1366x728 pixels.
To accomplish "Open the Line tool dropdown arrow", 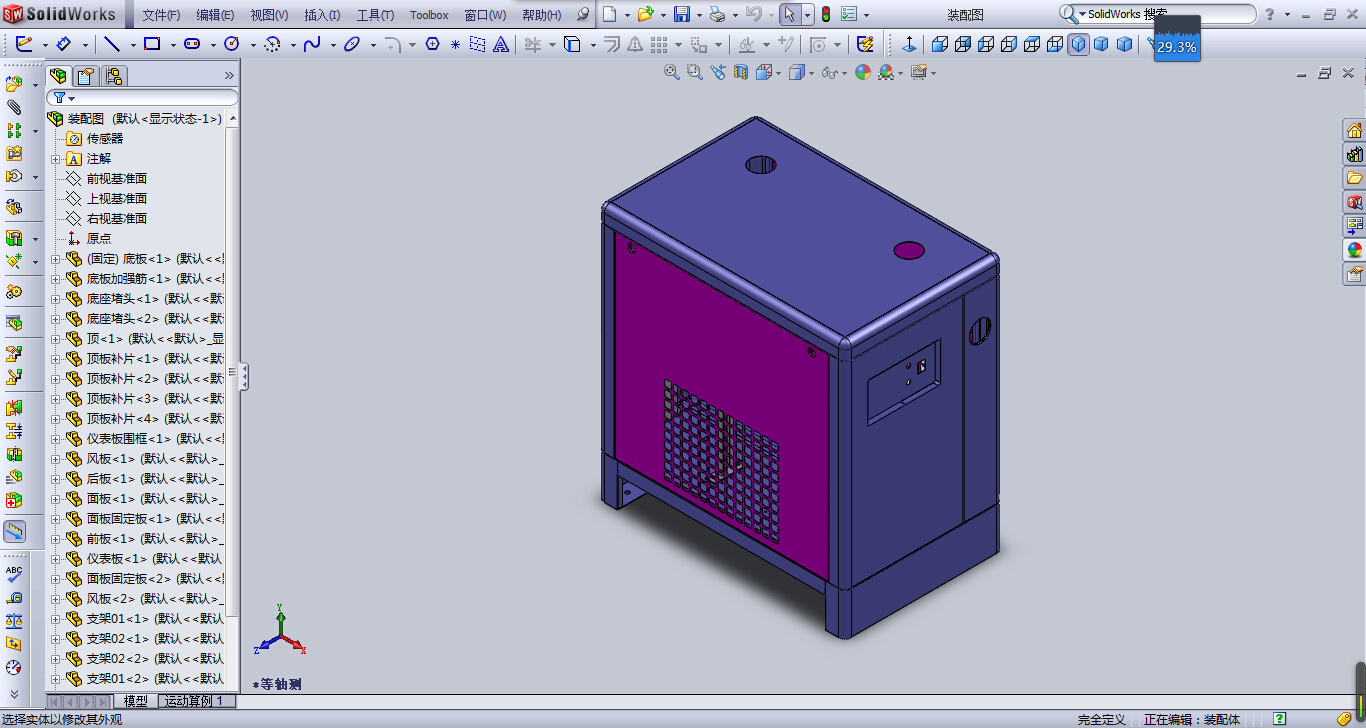I will coord(131,44).
